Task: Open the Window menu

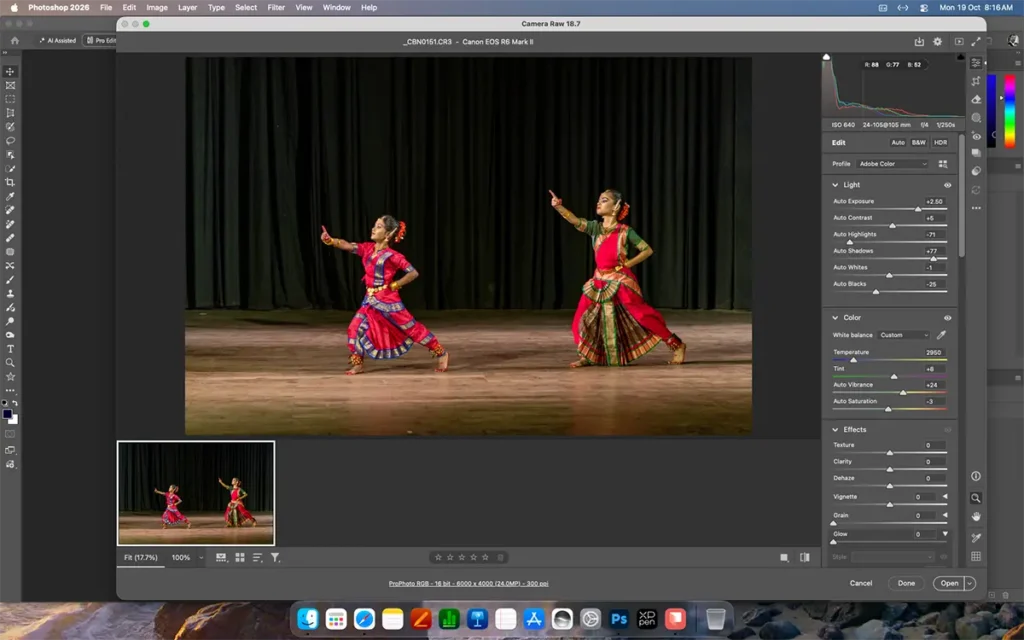Action: coord(336,7)
